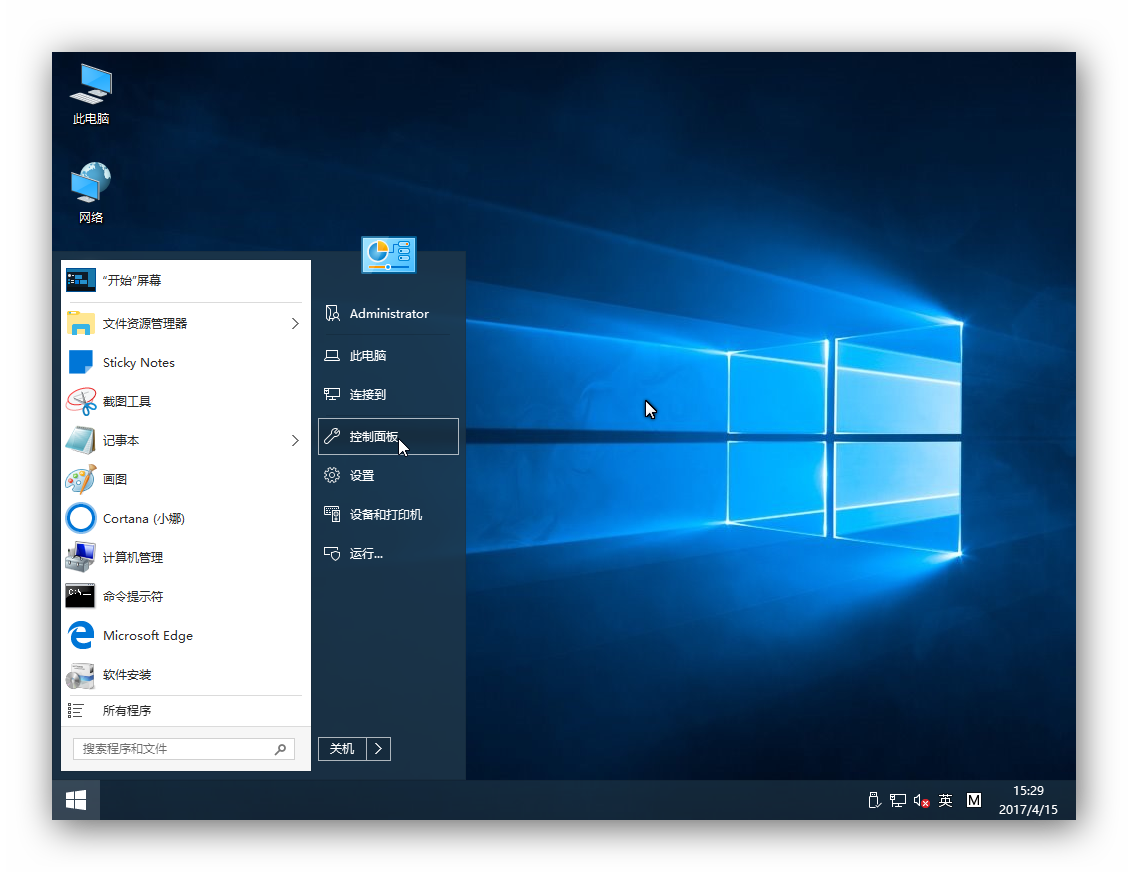Expand 文件资源管理器 submenu arrow
Screen dimensions: 1128x872
pos(295,323)
